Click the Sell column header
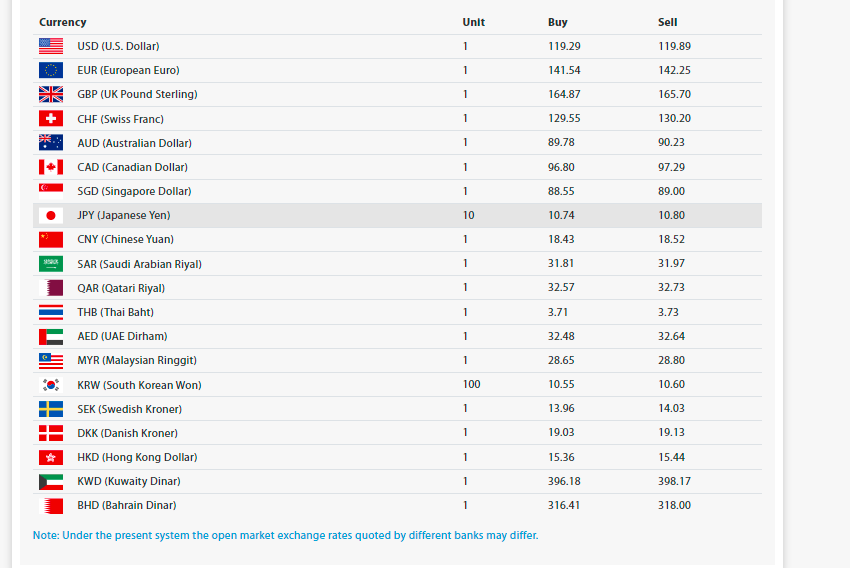 [x=668, y=22]
